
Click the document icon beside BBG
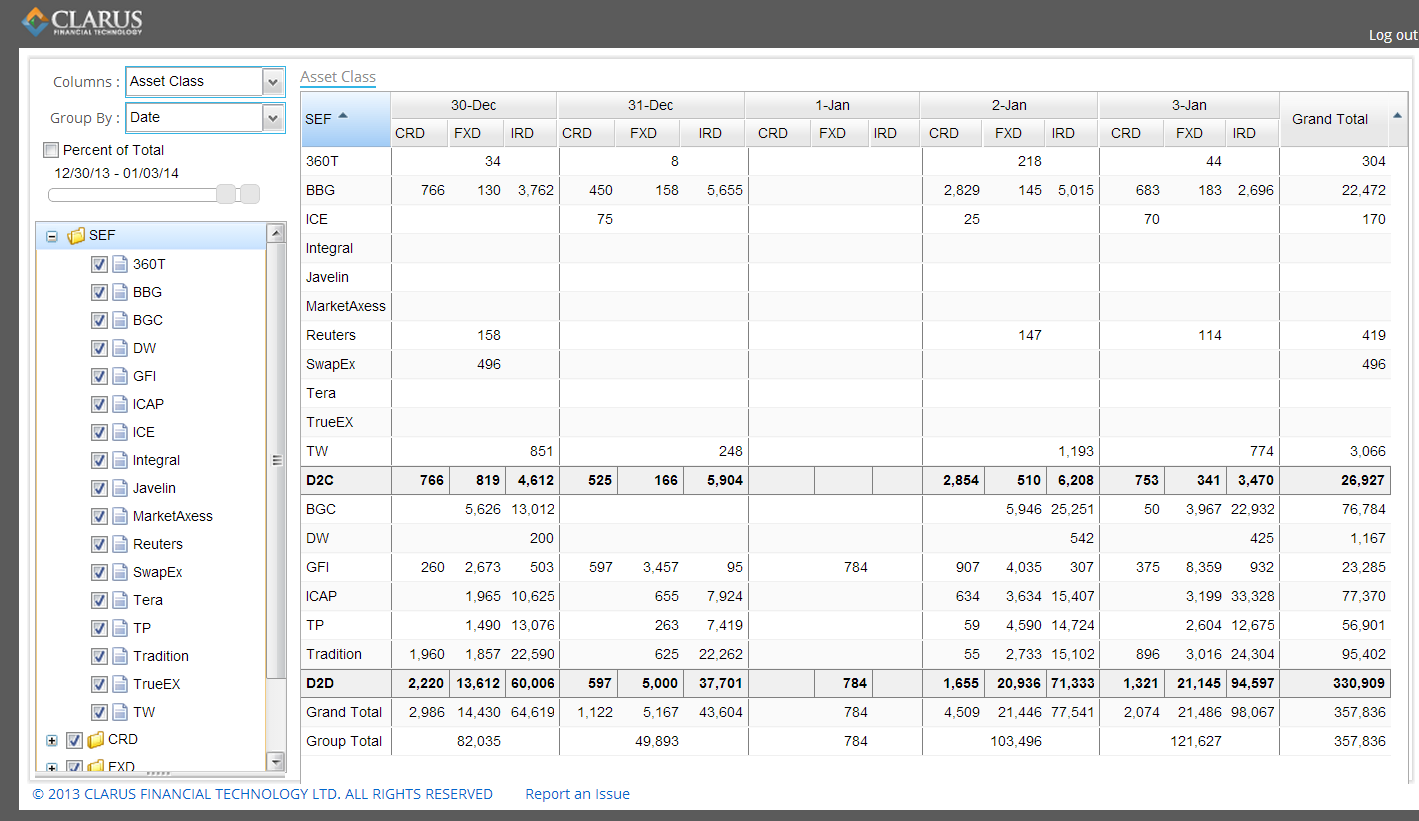120,292
